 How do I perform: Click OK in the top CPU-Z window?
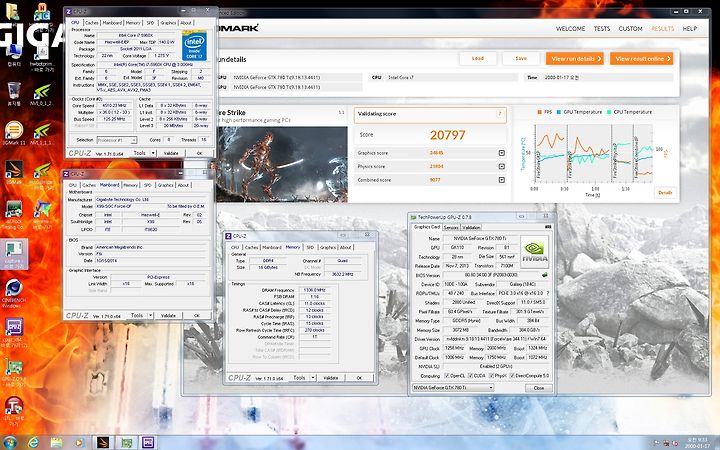199,153
